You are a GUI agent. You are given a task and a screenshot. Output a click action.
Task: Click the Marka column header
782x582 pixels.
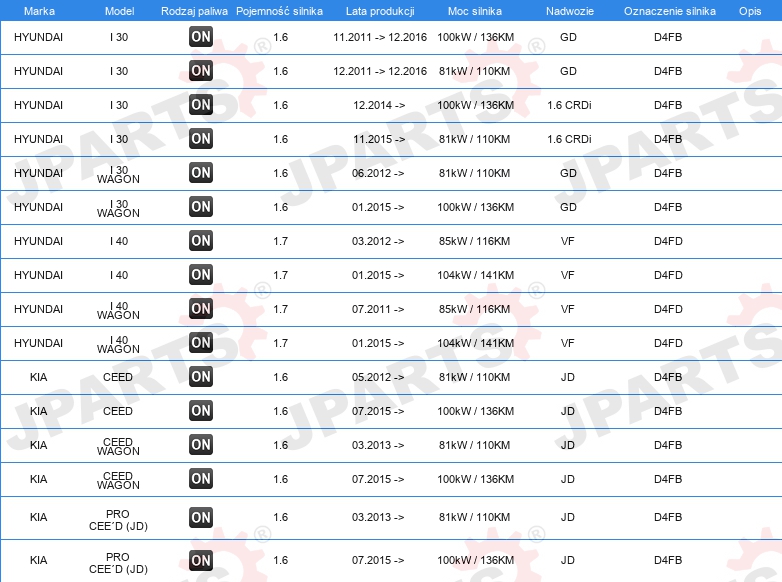click(x=39, y=11)
